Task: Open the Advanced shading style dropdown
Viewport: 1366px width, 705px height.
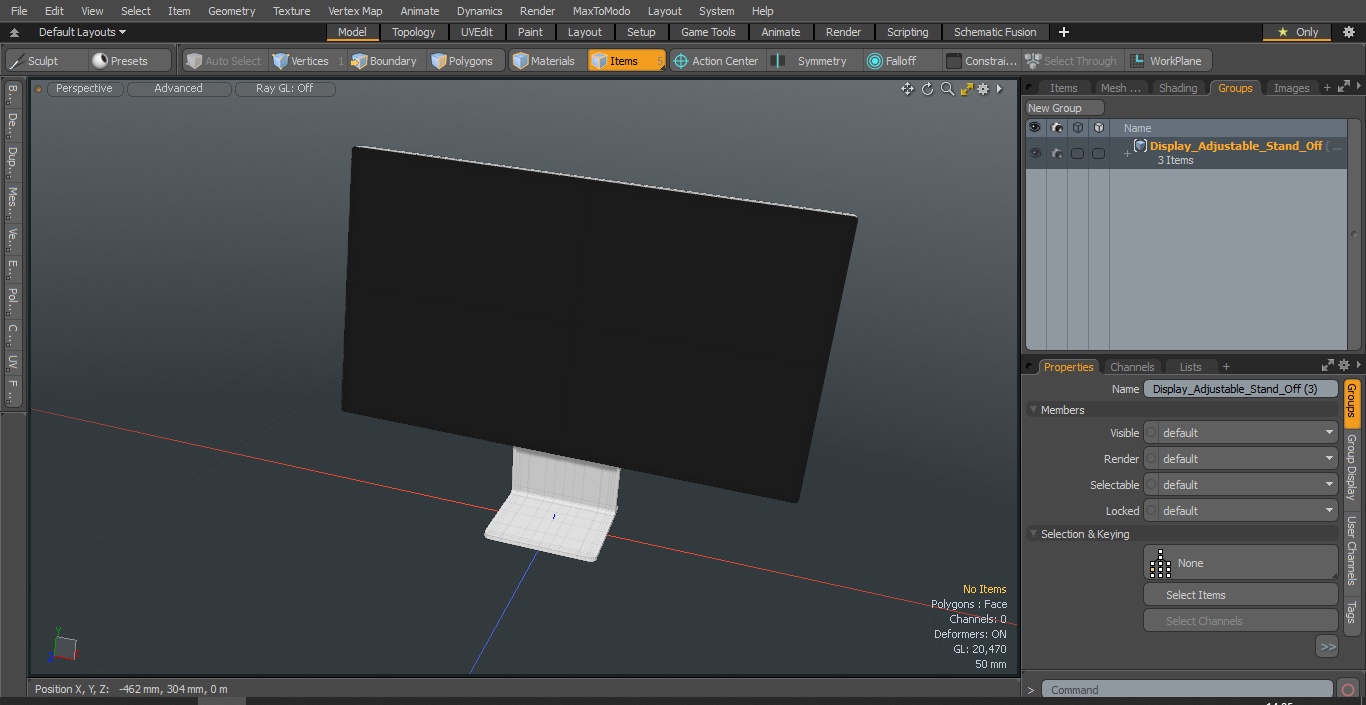Action: pos(178,89)
